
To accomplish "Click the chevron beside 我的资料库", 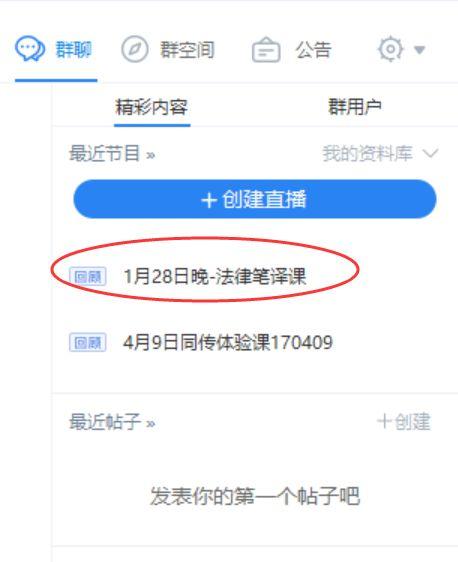I will pos(430,153).
